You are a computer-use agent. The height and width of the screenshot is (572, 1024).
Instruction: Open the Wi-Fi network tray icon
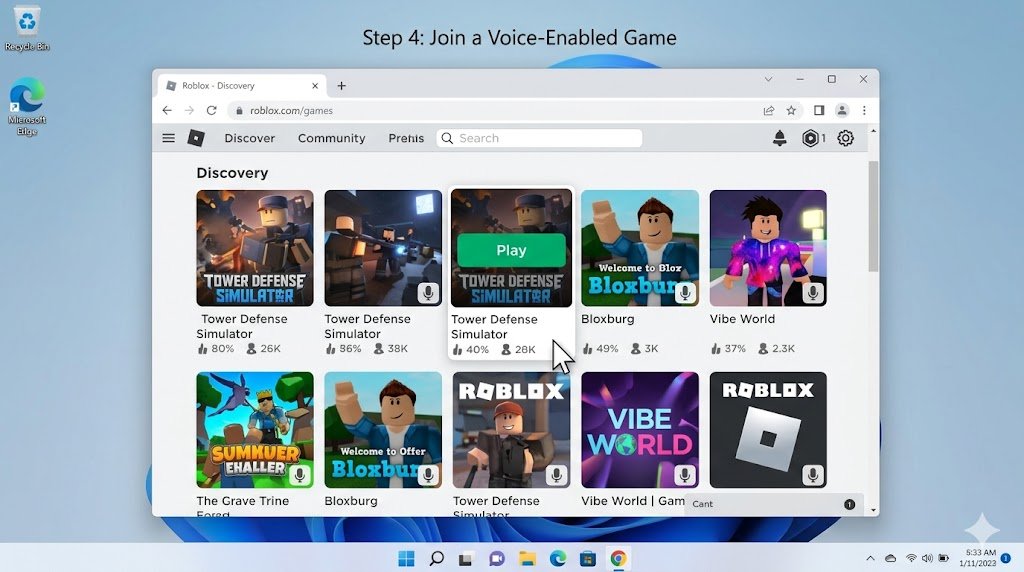(x=910, y=558)
